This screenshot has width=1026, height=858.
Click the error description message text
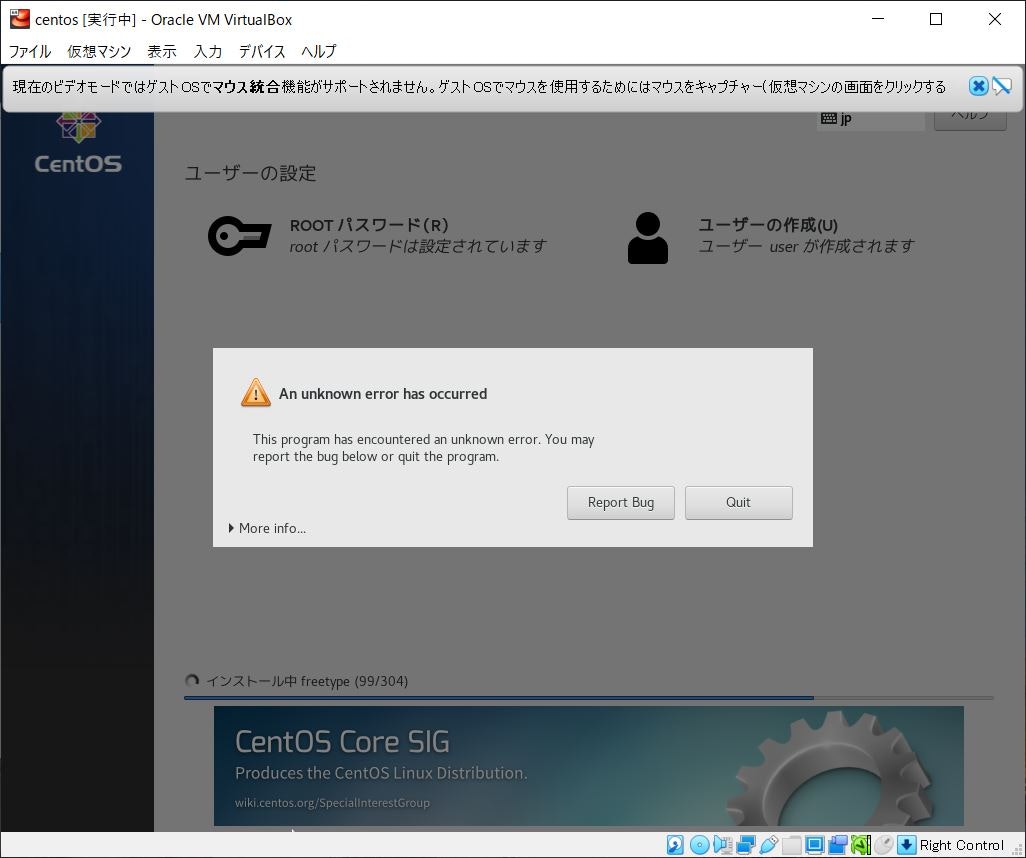click(x=423, y=448)
